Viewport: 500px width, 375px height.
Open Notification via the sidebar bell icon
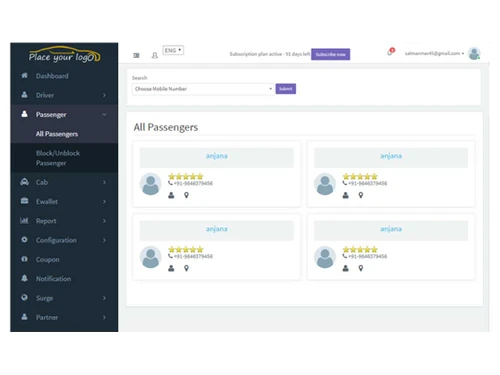(24, 278)
